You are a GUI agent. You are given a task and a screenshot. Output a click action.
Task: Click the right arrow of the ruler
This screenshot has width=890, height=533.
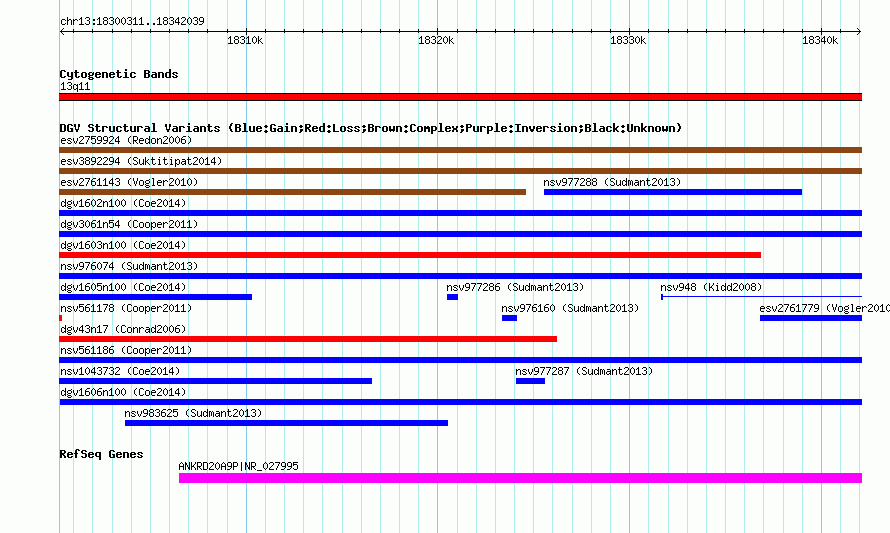click(859, 31)
